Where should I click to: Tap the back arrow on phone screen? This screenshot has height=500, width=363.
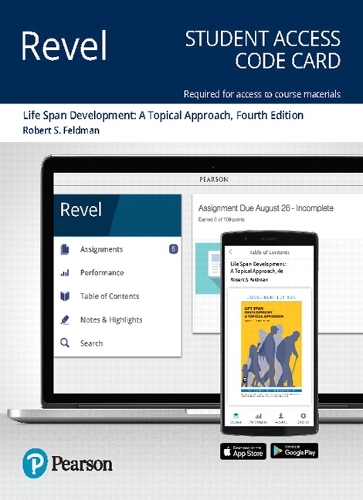pos(231,252)
